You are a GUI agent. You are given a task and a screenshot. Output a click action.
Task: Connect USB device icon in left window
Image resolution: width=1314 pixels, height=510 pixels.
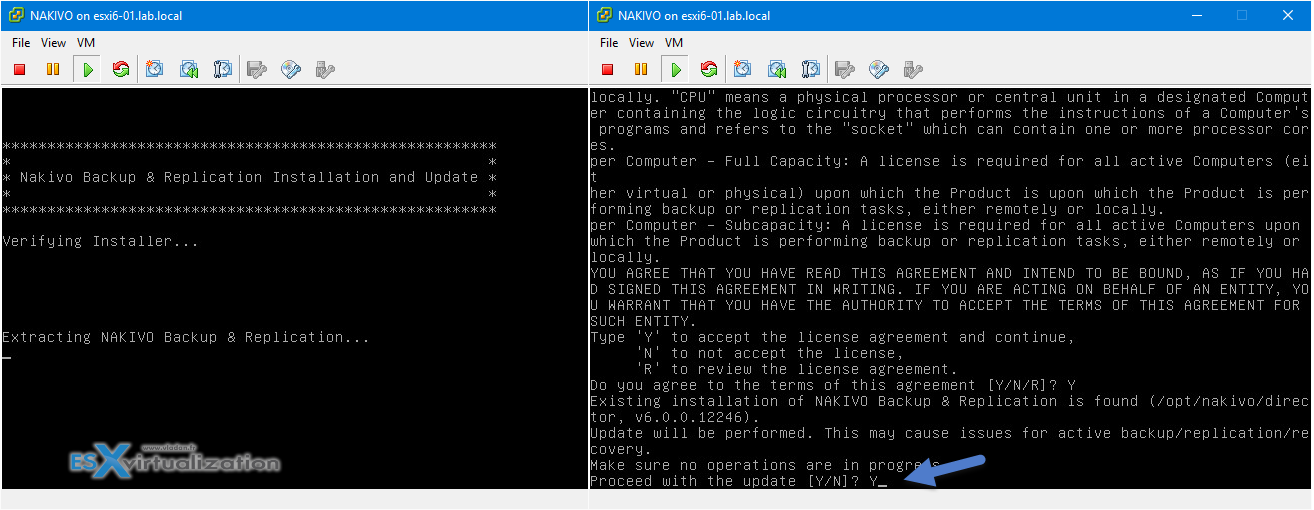[x=325, y=69]
